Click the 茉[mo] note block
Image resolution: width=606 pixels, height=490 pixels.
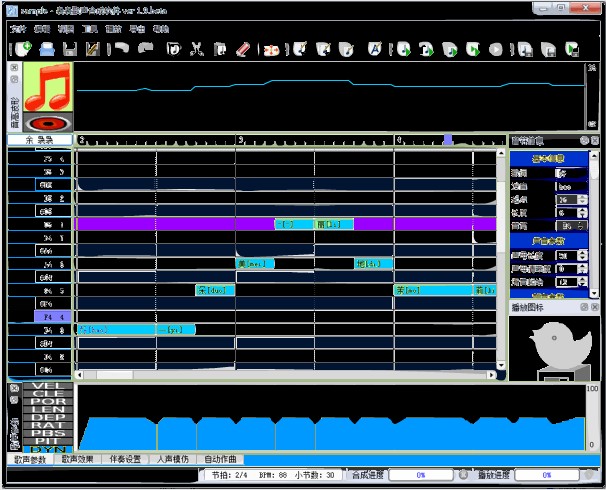[x=433, y=290]
